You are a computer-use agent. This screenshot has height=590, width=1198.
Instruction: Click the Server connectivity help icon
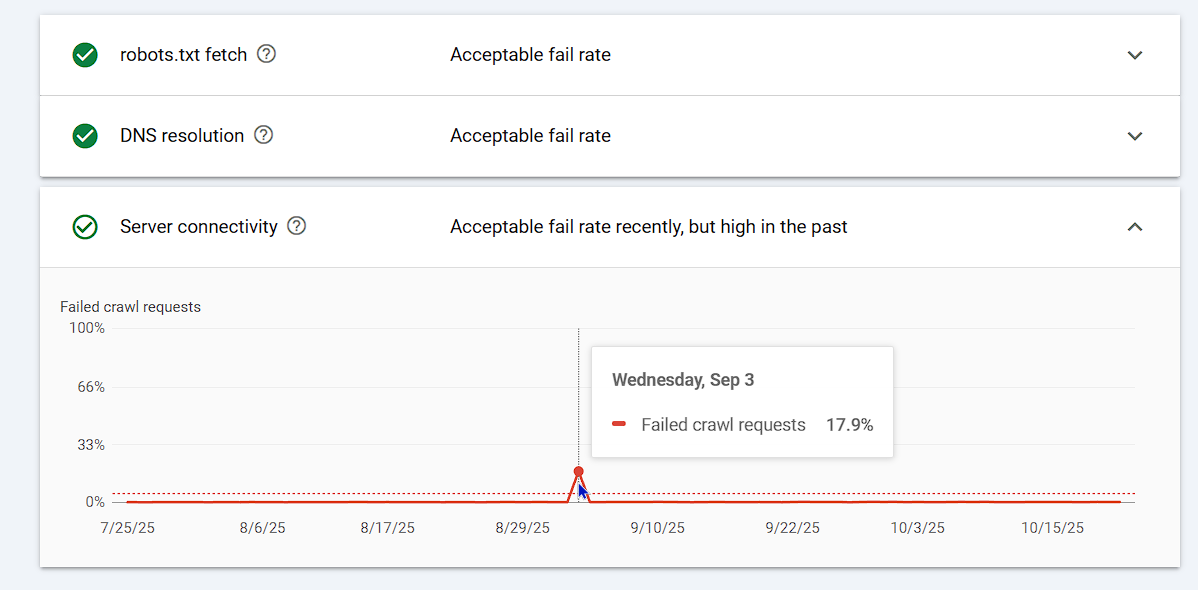pos(296,226)
